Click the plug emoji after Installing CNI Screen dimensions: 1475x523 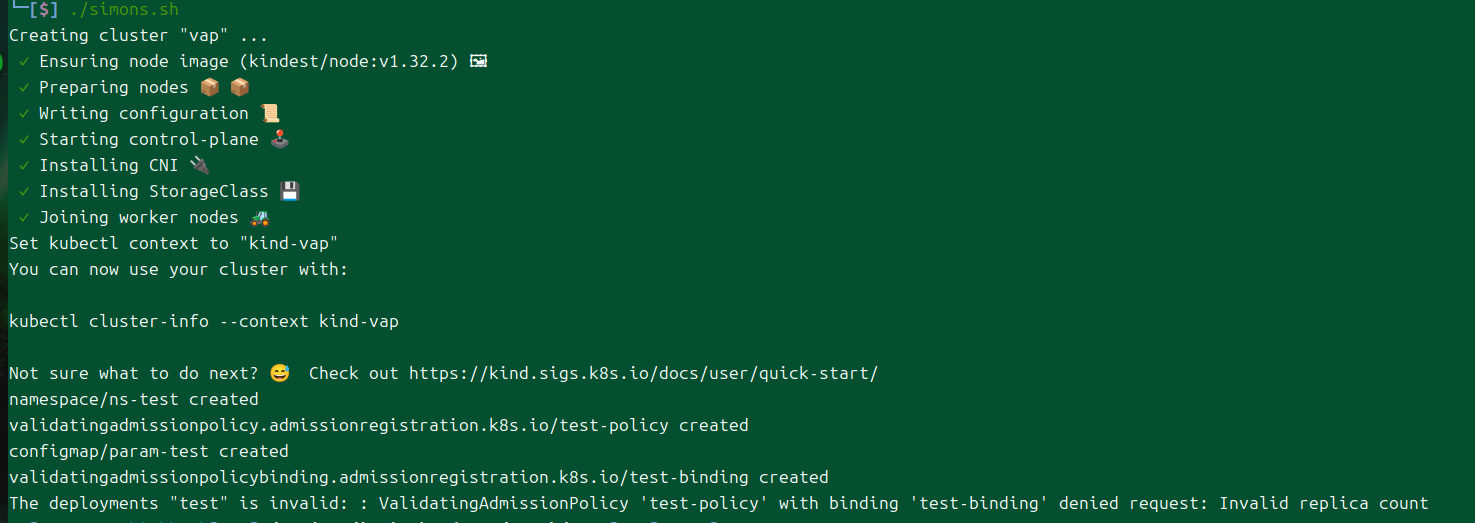pyautogui.click(x=199, y=165)
